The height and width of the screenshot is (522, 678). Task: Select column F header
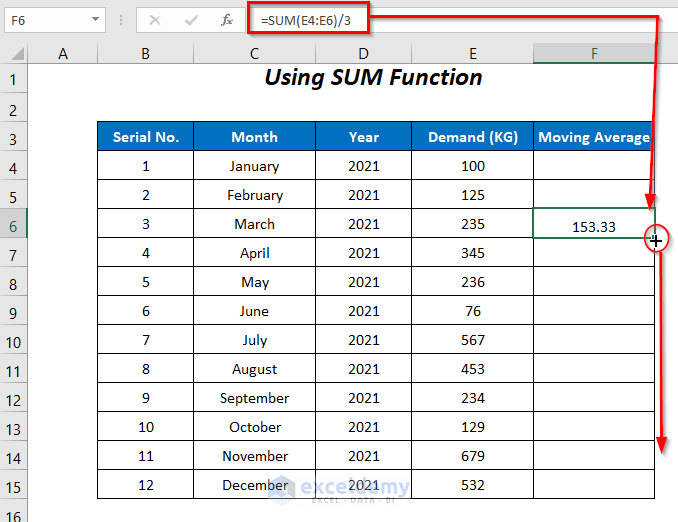[594, 54]
